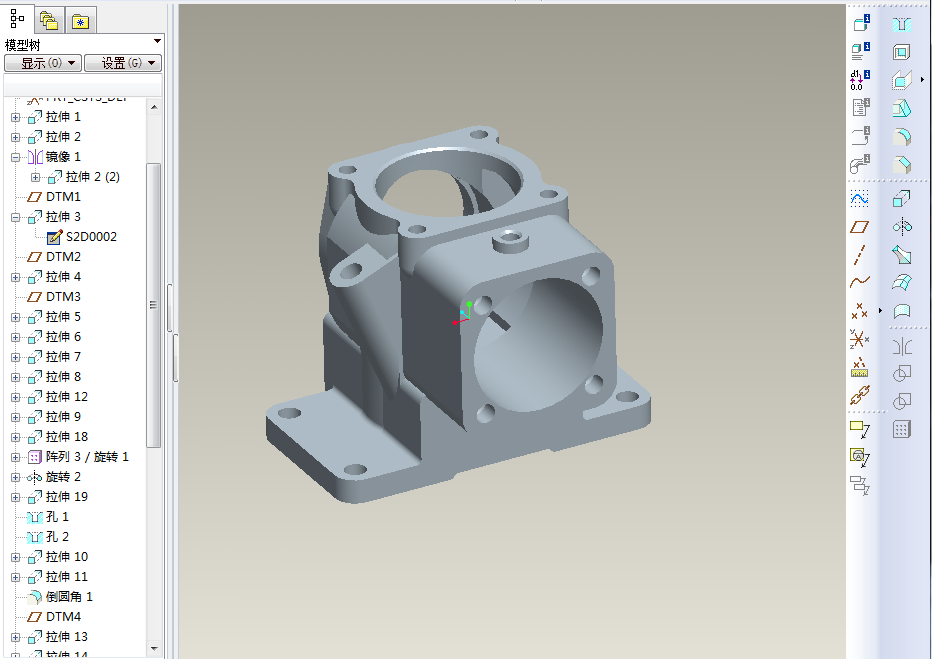Image resolution: width=932 pixels, height=659 pixels.
Task: Select the Datum Curve tool
Action: pos(859,282)
